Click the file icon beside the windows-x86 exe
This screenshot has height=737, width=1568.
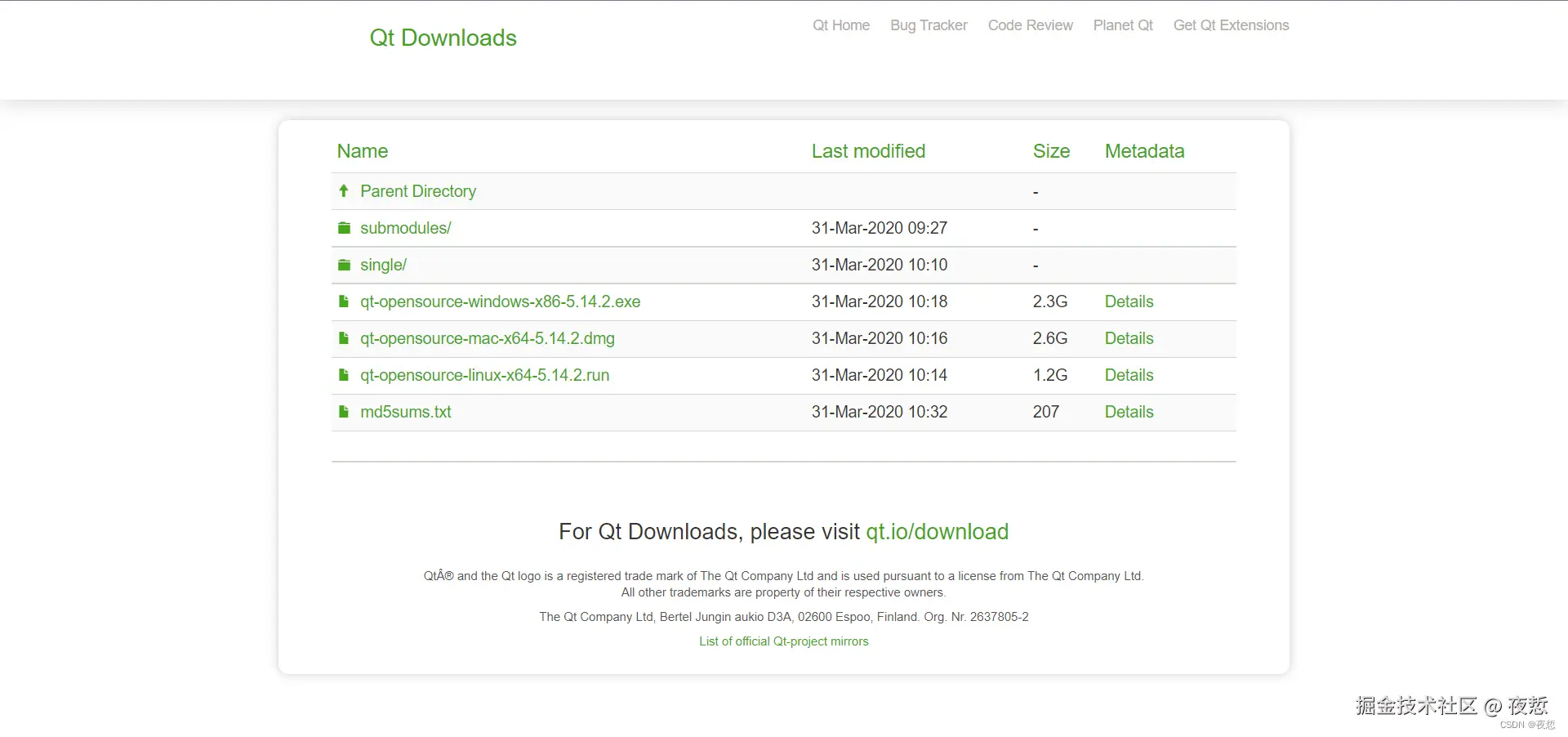point(344,301)
